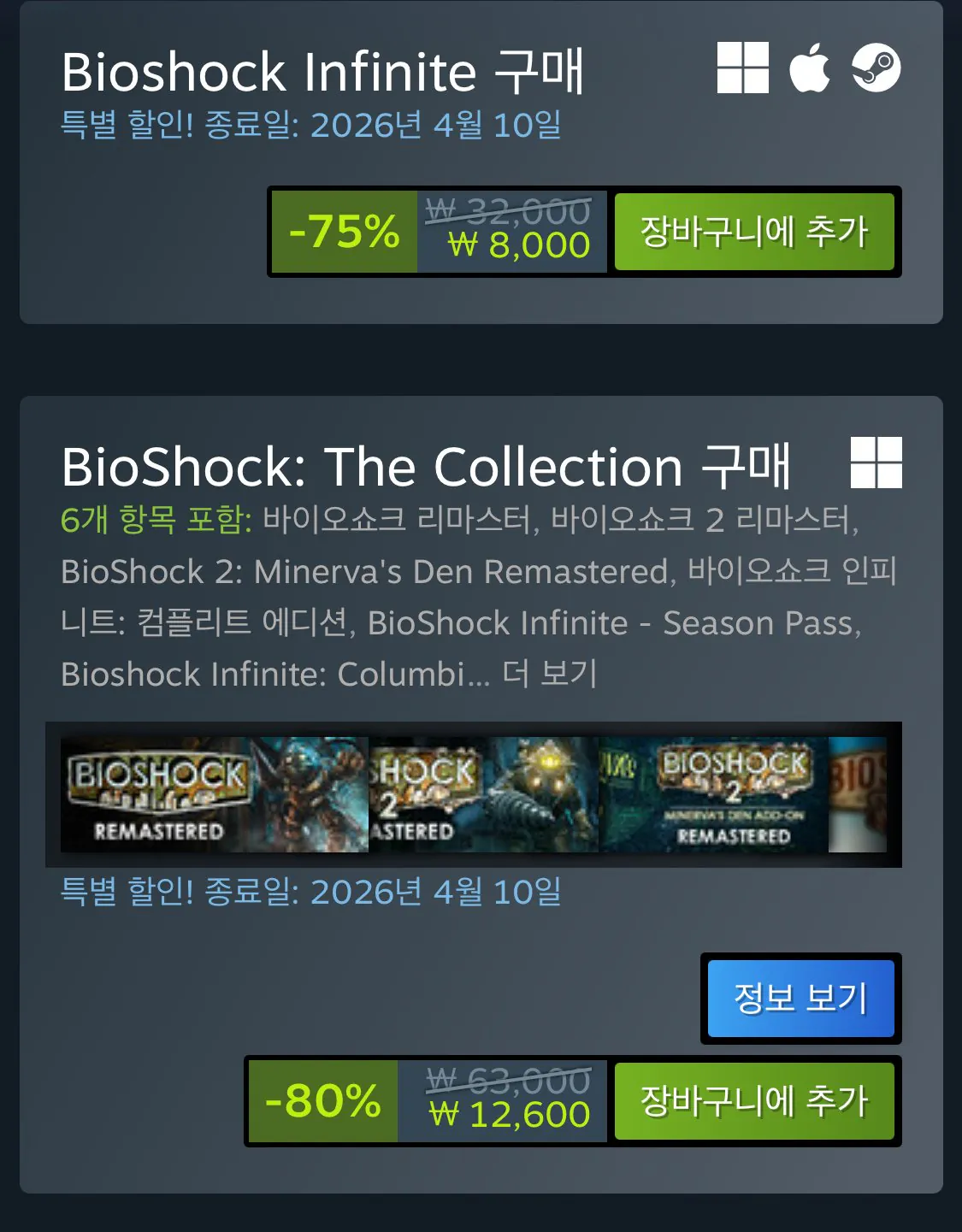962x1232 pixels.
Task: Click the Bioshock Infinite 구매 heading
Action: pos(323,71)
